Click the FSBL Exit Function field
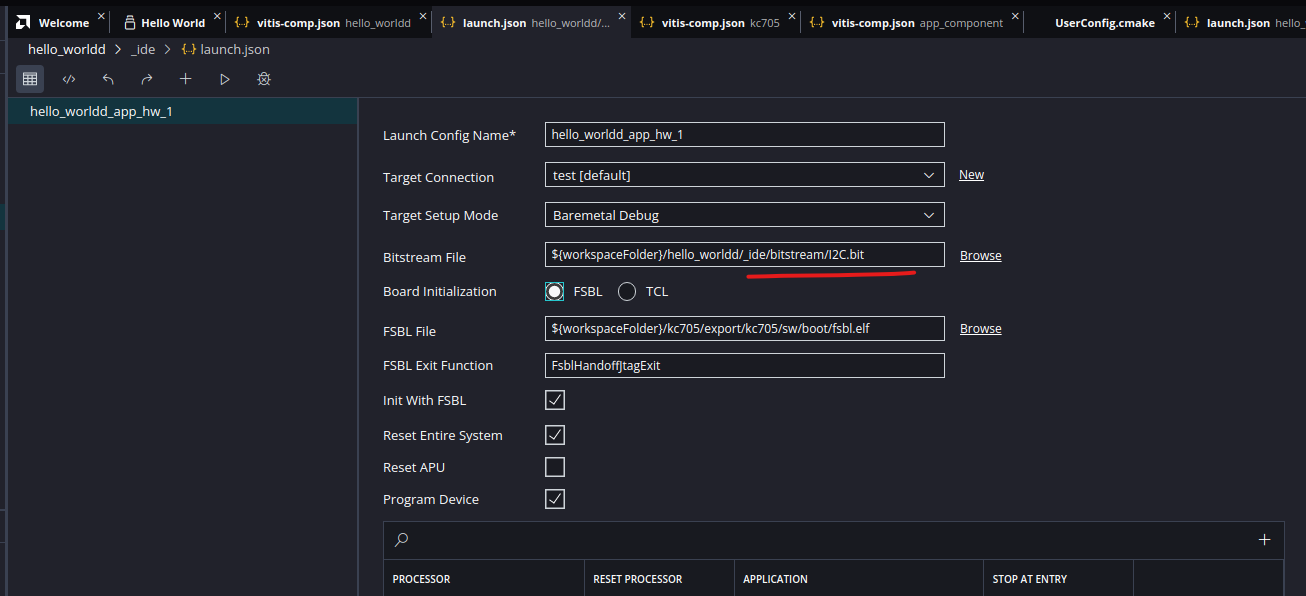This screenshot has height=596, width=1306. click(745, 365)
